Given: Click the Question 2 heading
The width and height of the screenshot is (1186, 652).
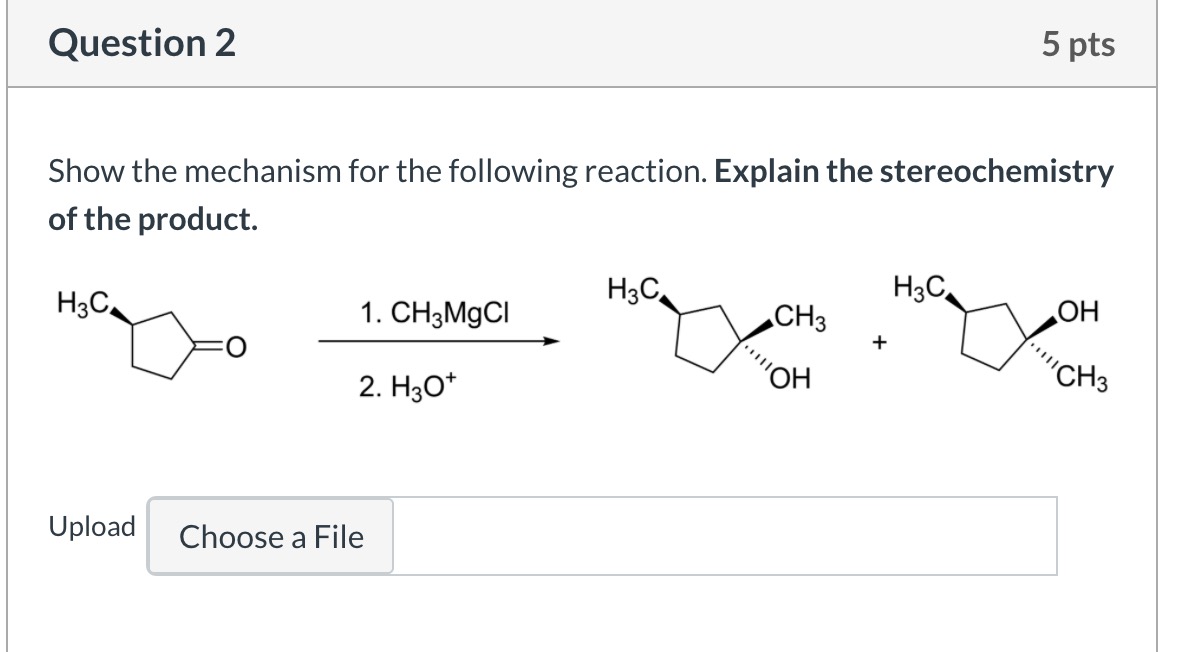Looking at the screenshot, I should (x=143, y=43).
